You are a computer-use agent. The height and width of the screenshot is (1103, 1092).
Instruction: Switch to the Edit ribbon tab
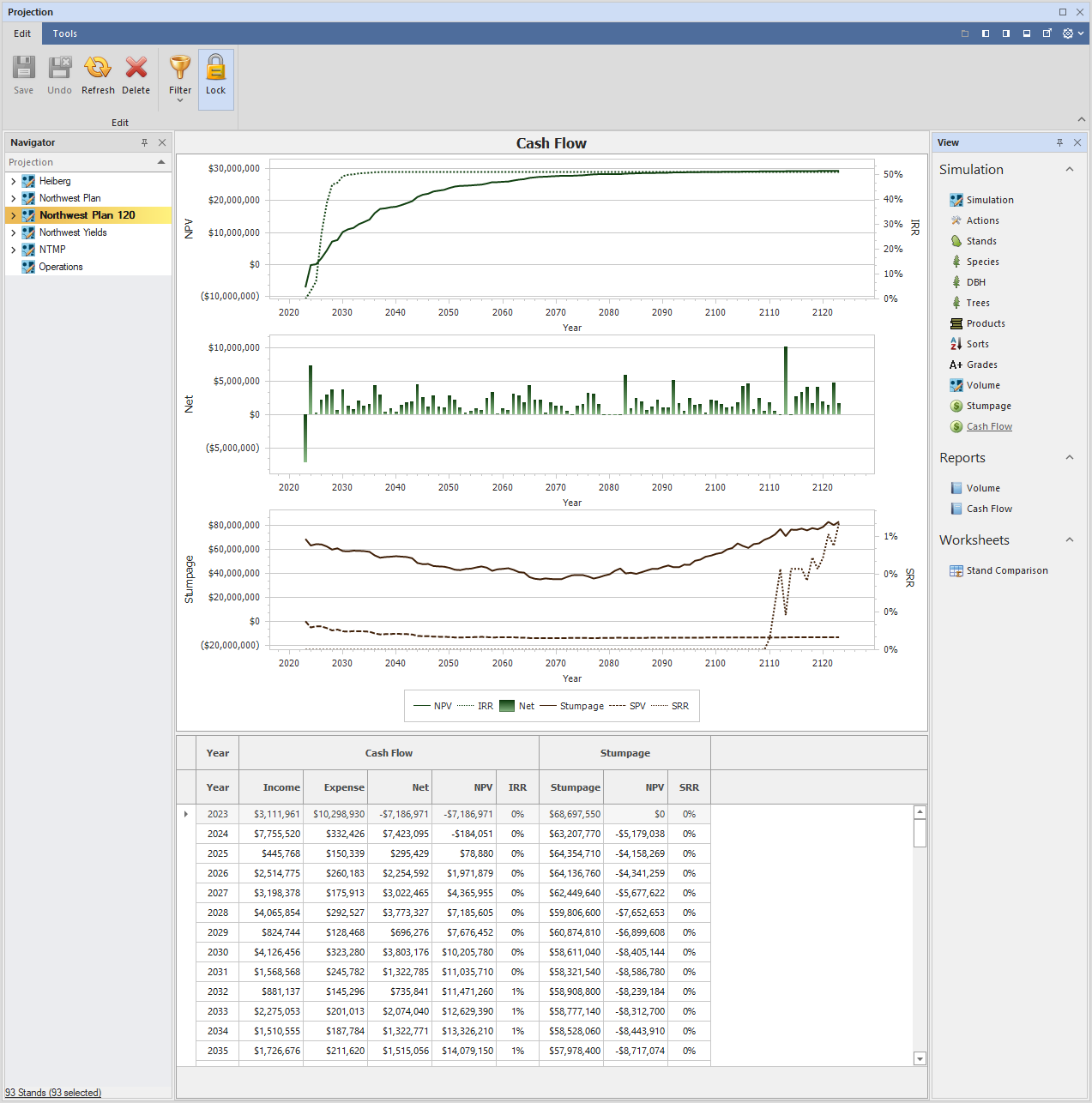coord(22,33)
